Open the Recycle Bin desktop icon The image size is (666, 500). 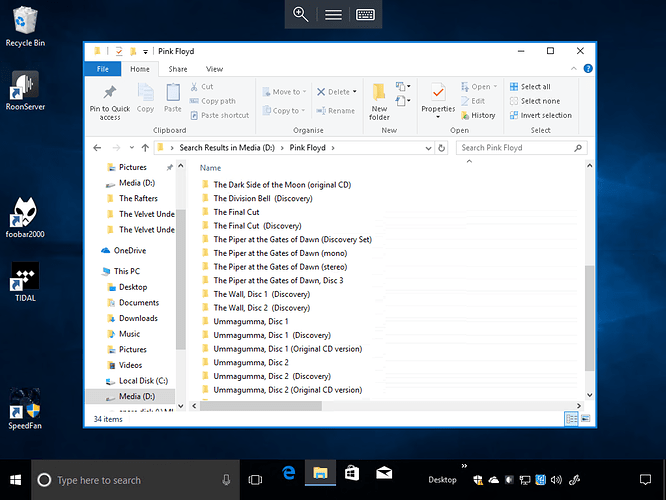25,26
